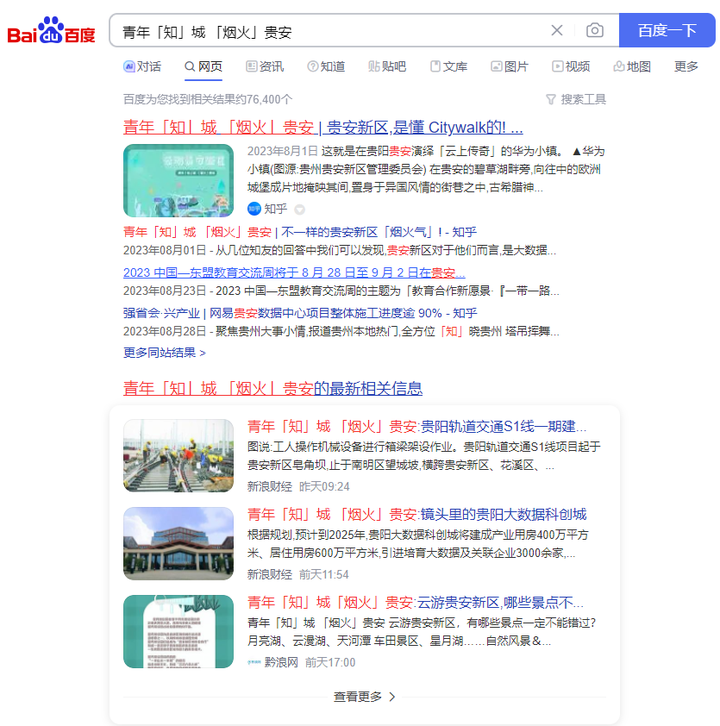Switch to the 文库 tab

tap(448, 67)
